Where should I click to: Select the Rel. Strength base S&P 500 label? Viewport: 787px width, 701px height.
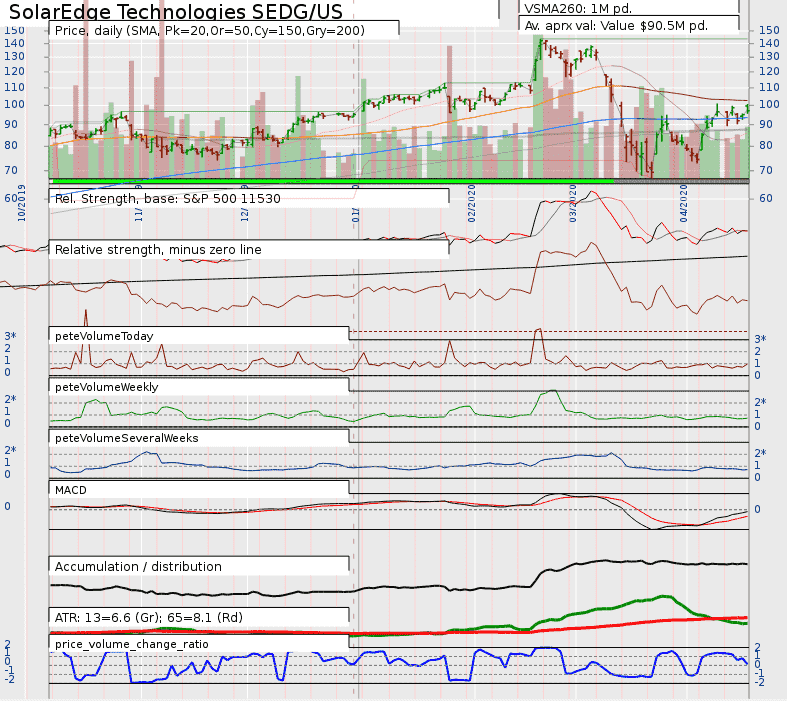coord(168,199)
